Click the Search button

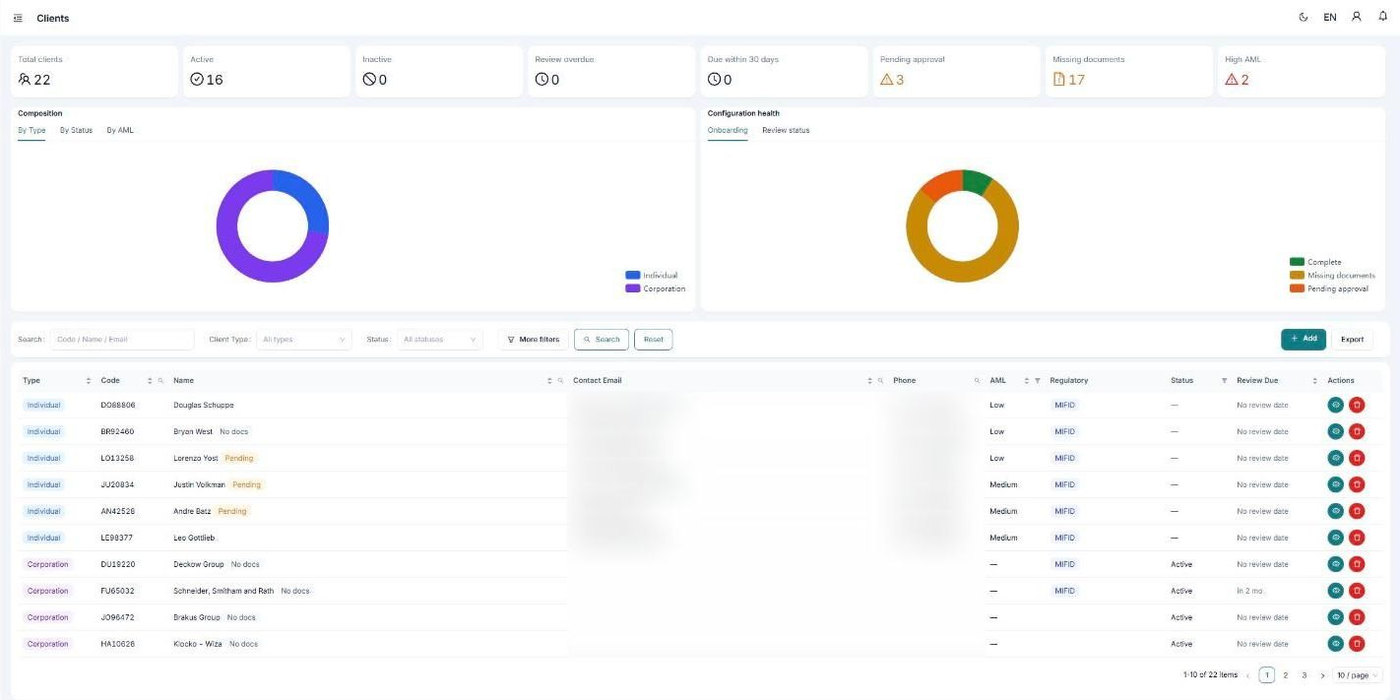click(601, 339)
